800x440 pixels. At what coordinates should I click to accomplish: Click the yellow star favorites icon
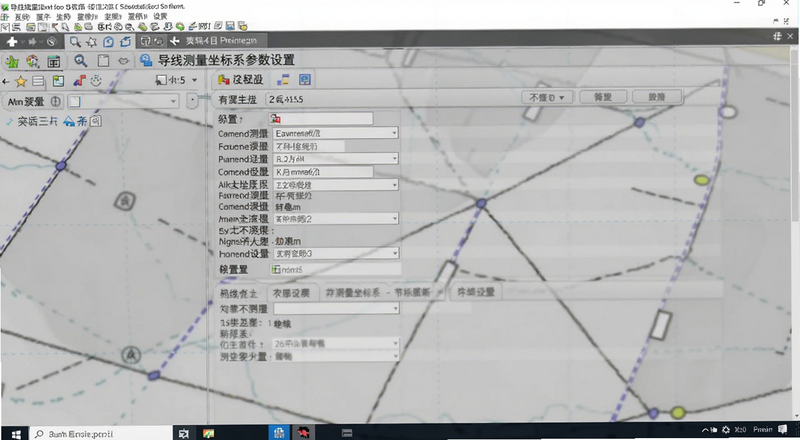tap(21, 81)
